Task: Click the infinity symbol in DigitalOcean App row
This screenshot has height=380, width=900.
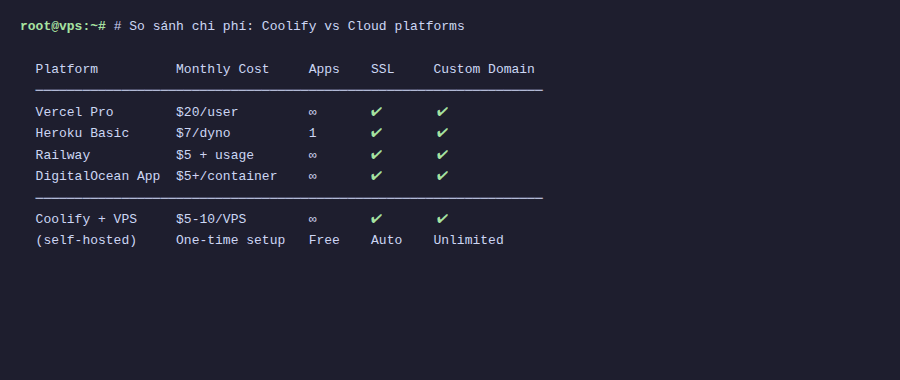Action: [313, 176]
